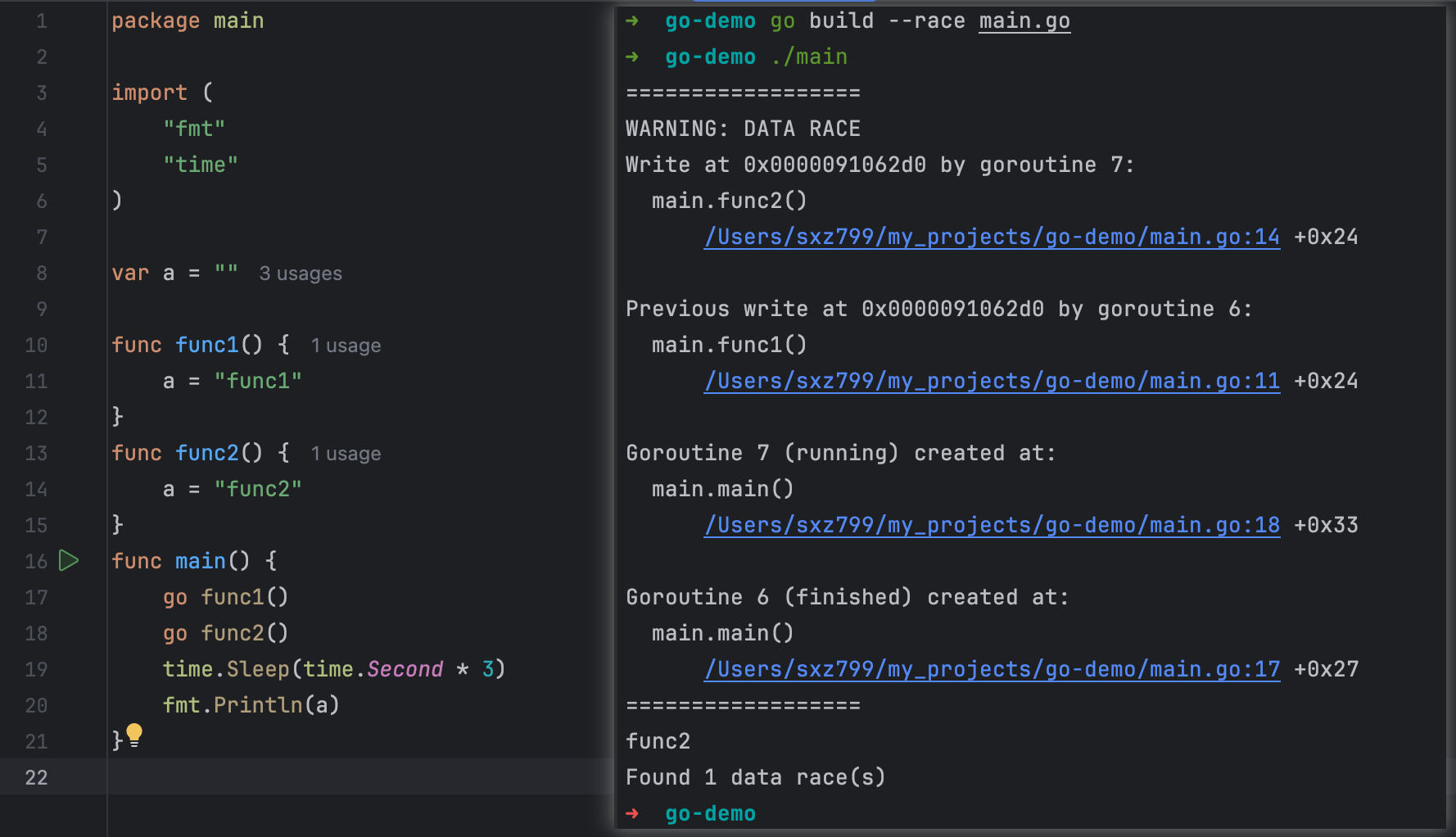Click the 'go func2()' statement

[x=225, y=634]
